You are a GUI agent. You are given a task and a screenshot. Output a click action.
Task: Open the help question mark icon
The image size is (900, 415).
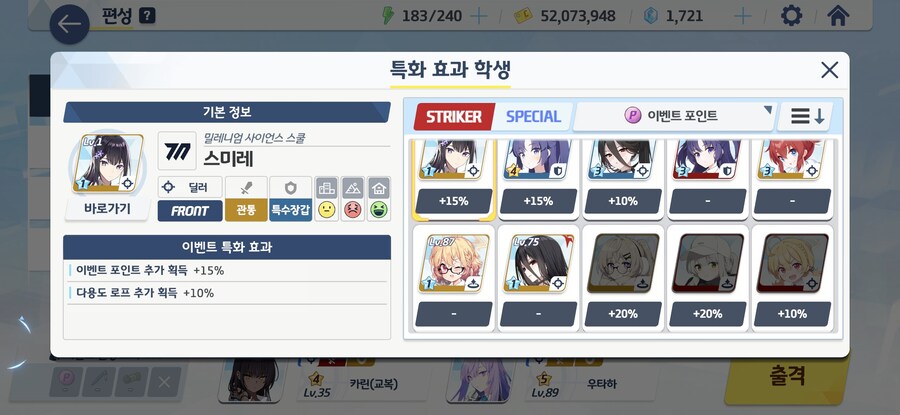coord(148,15)
